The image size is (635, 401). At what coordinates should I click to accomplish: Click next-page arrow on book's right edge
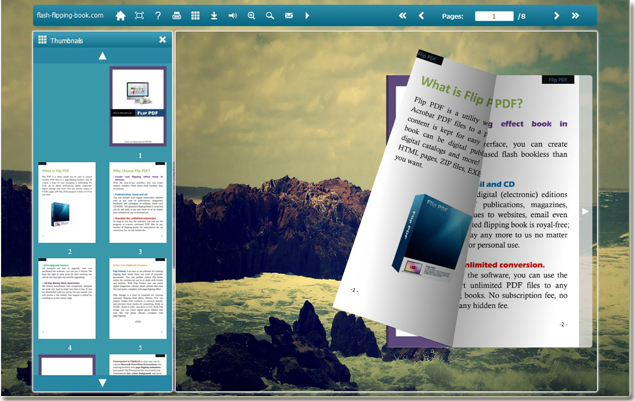click(585, 211)
